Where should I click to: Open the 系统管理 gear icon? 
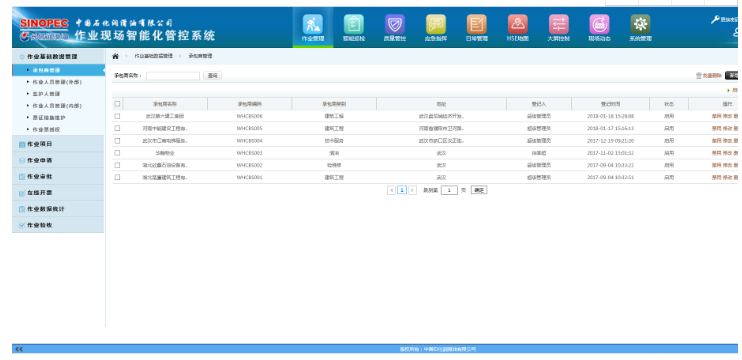click(640, 24)
